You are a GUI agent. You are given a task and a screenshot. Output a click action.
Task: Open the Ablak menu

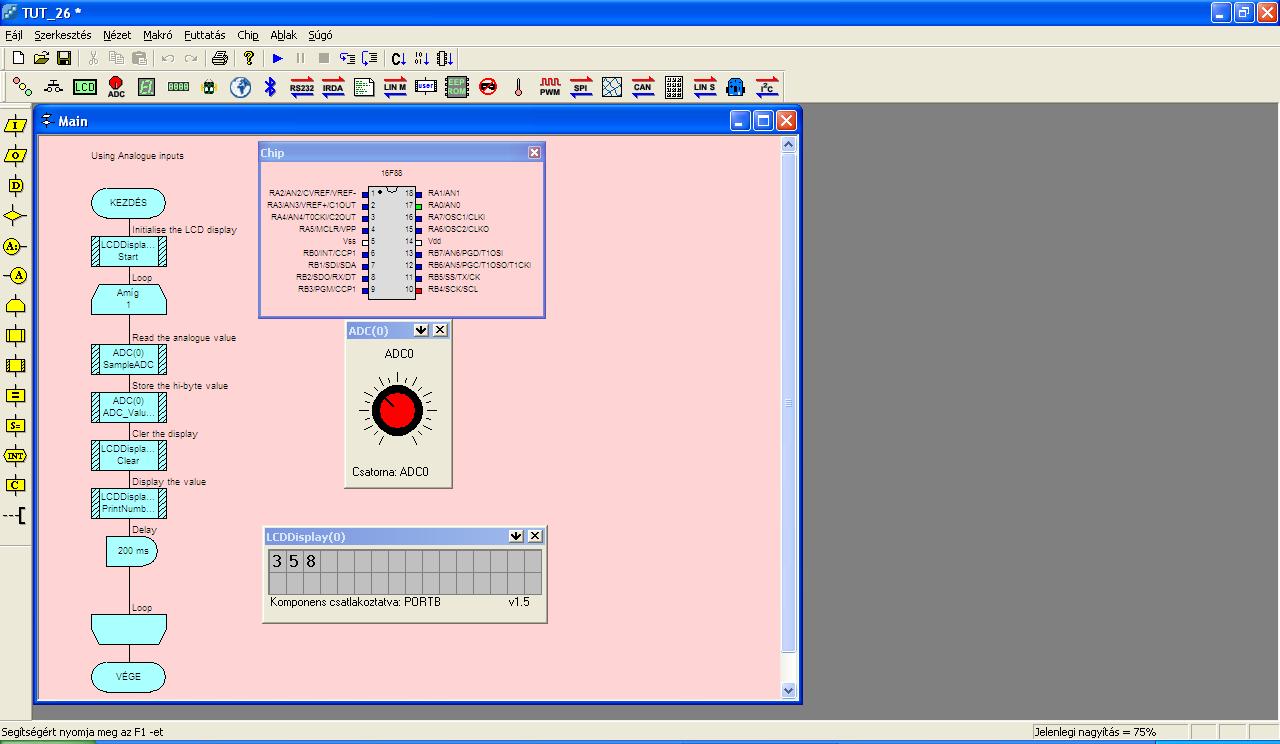[284, 35]
